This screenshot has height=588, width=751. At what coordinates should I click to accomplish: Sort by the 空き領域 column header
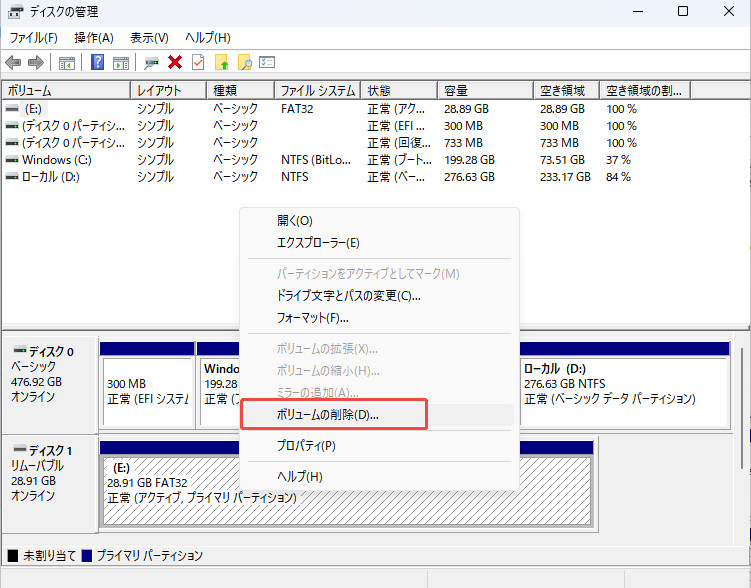567,90
